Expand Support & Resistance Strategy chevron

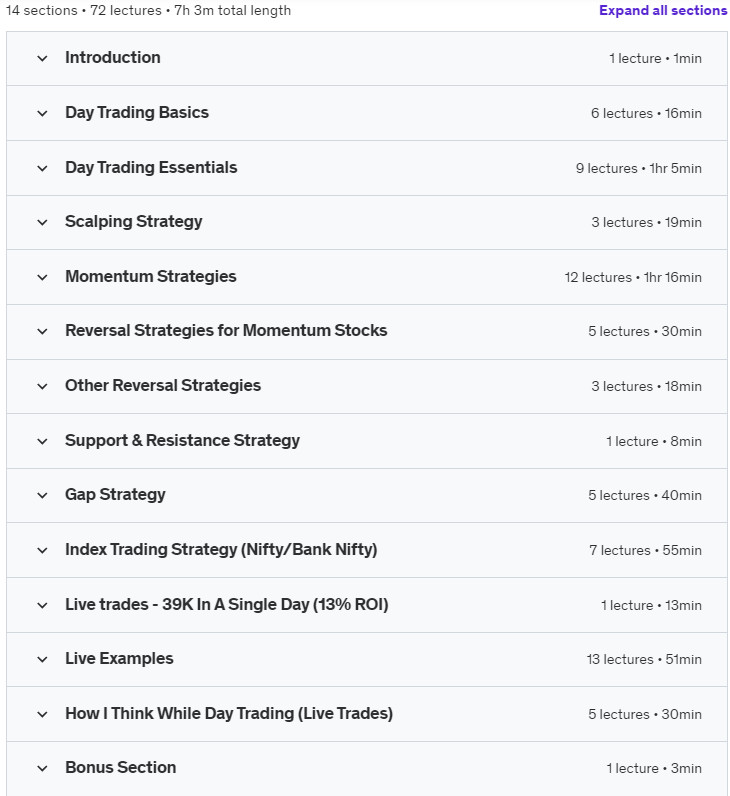pyautogui.click(x=43, y=441)
